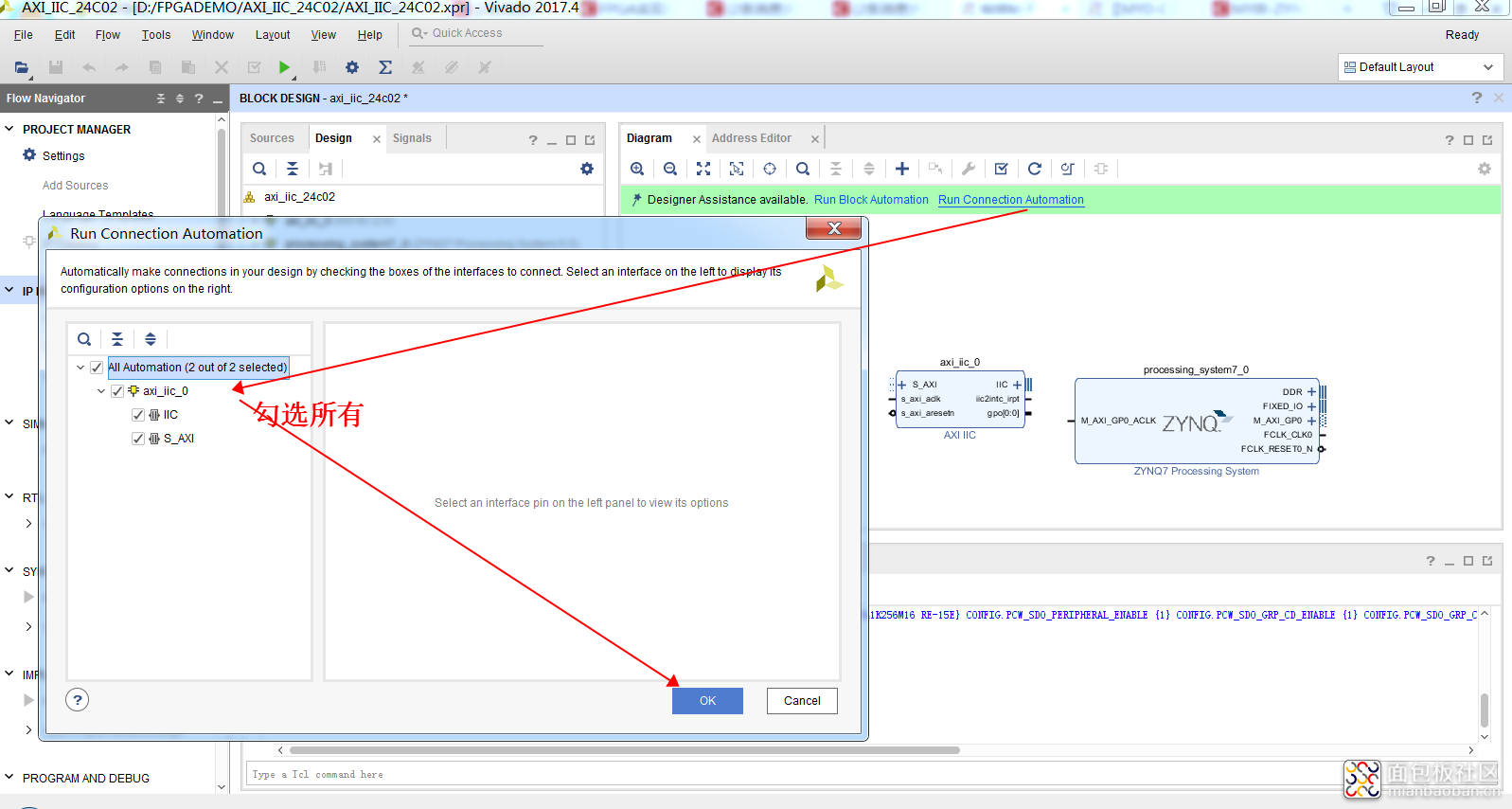This screenshot has width=1512, height=809.
Task: Select axi_iic_24c02 in Design tree
Action: click(x=299, y=197)
